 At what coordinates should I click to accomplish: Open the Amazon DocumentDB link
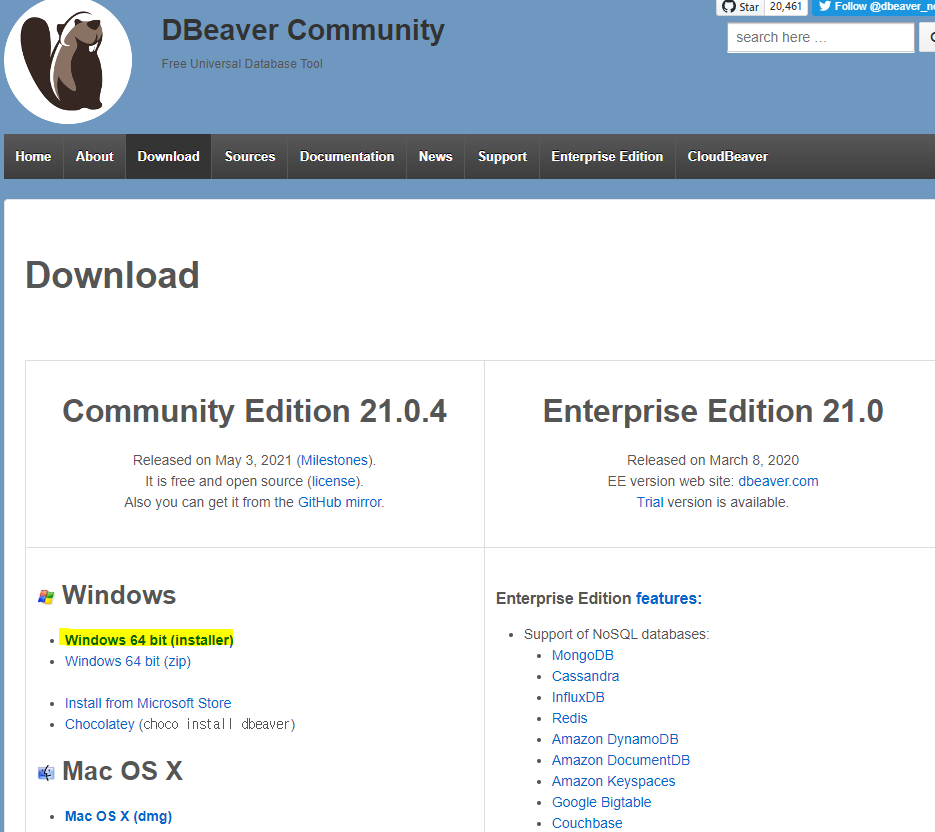[x=621, y=760]
